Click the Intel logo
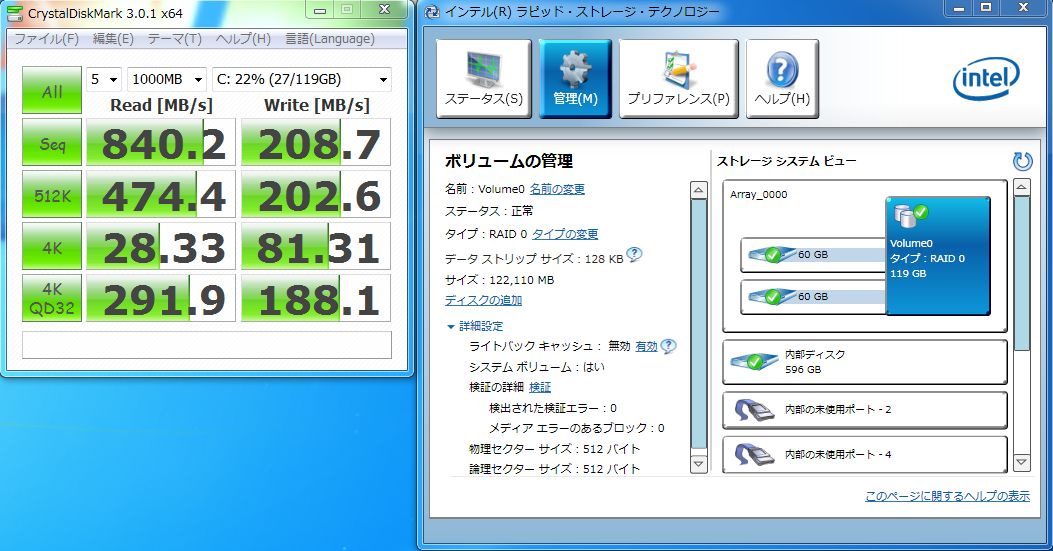The width and height of the screenshot is (1053, 551). click(x=986, y=79)
